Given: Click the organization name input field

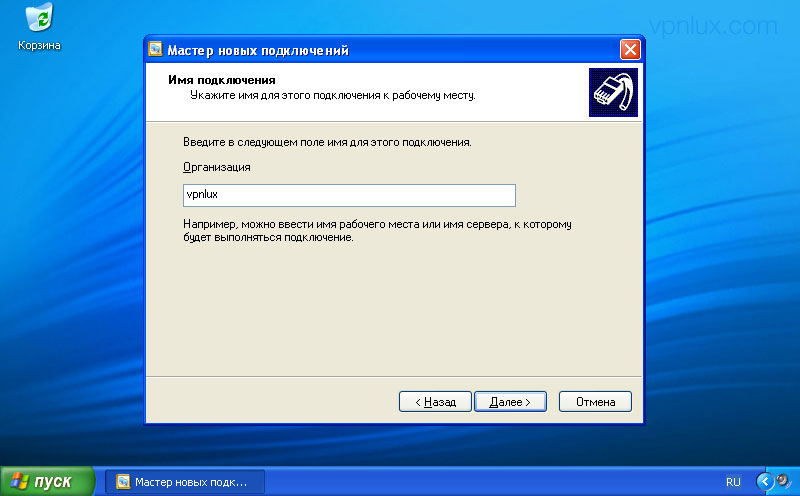Looking at the screenshot, I should (x=349, y=195).
